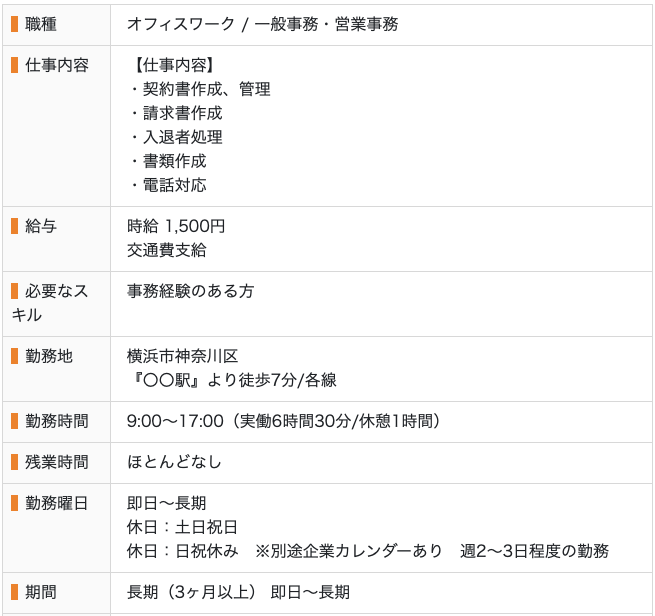Select the 職種 row label
Viewport: 655px width, 616px height.
coord(41,24)
